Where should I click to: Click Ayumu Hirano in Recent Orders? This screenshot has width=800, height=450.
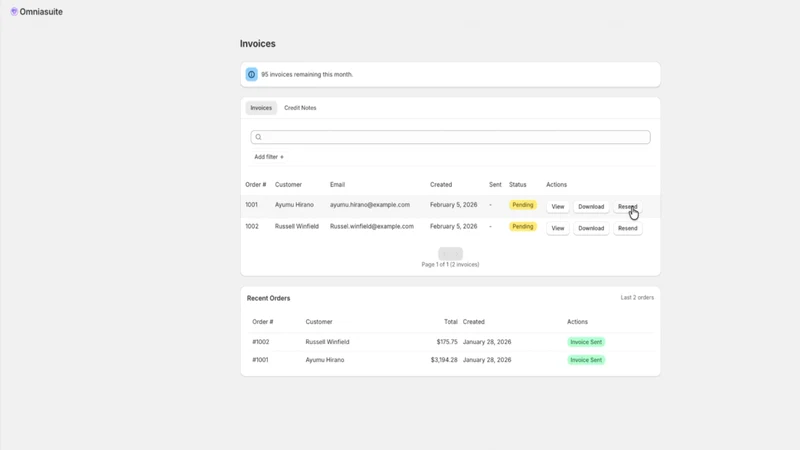[x=325, y=360]
